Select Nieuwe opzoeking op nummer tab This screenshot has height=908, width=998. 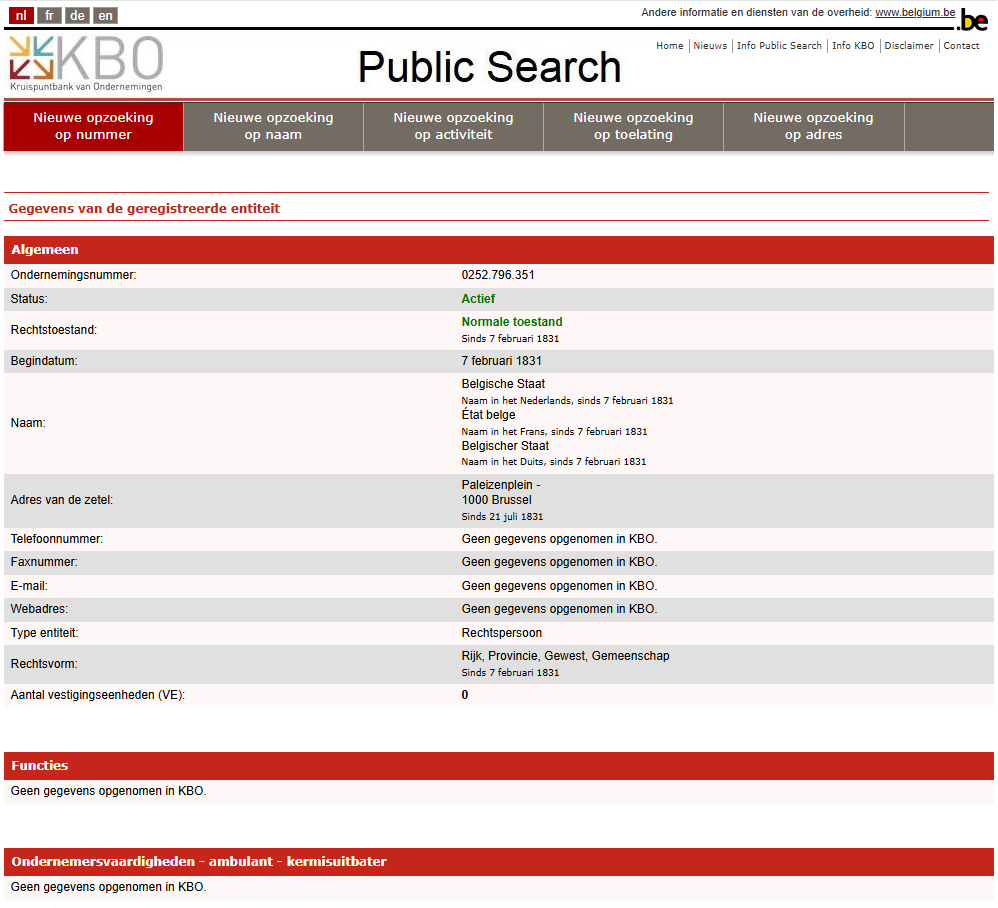pyautogui.click(x=93, y=126)
